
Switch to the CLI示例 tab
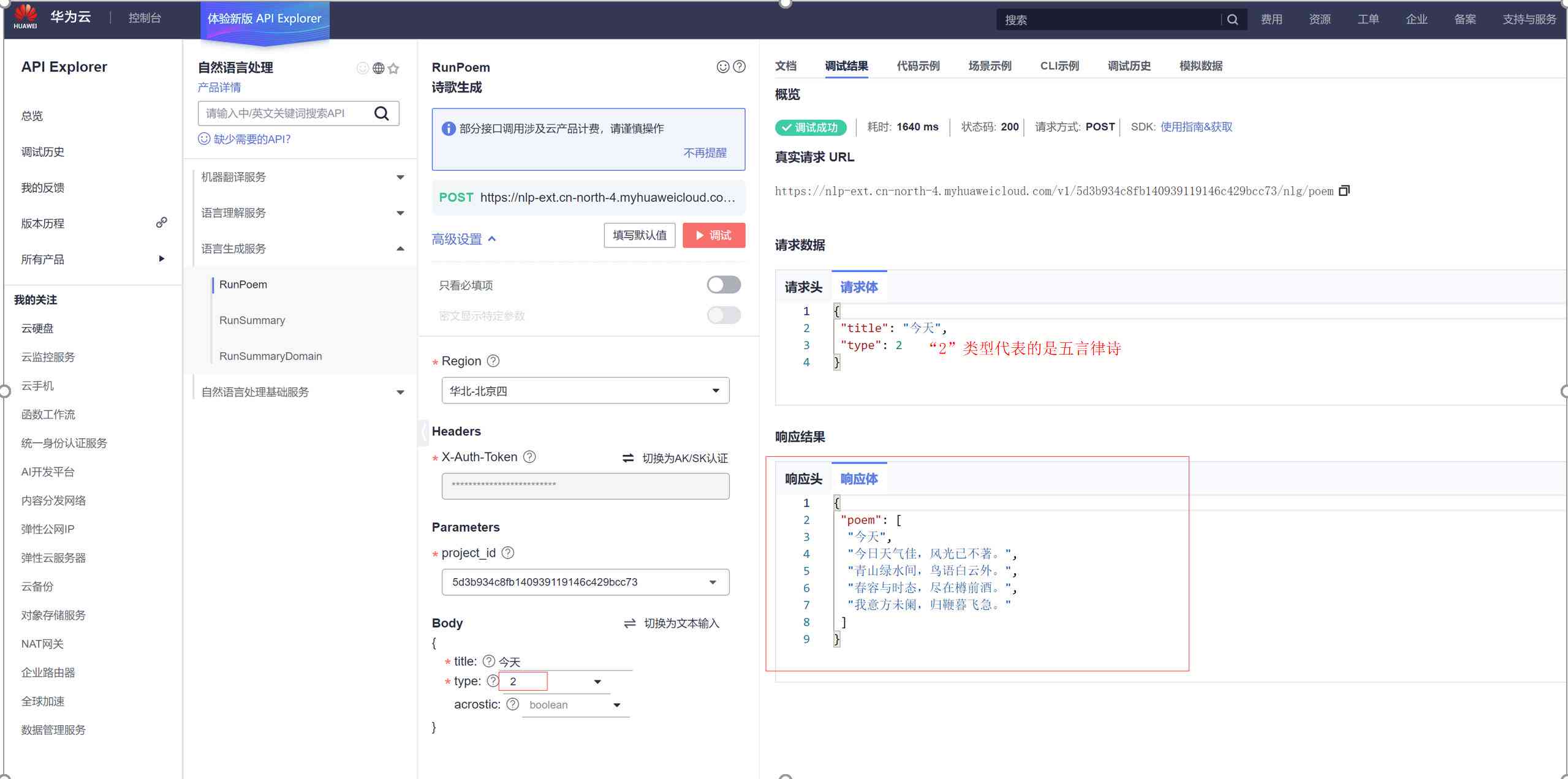(1059, 66)
